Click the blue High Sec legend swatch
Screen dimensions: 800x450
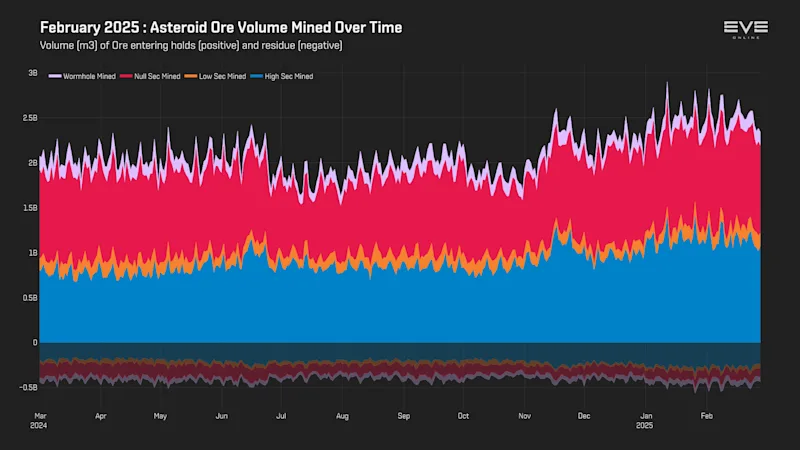[257, 76]
